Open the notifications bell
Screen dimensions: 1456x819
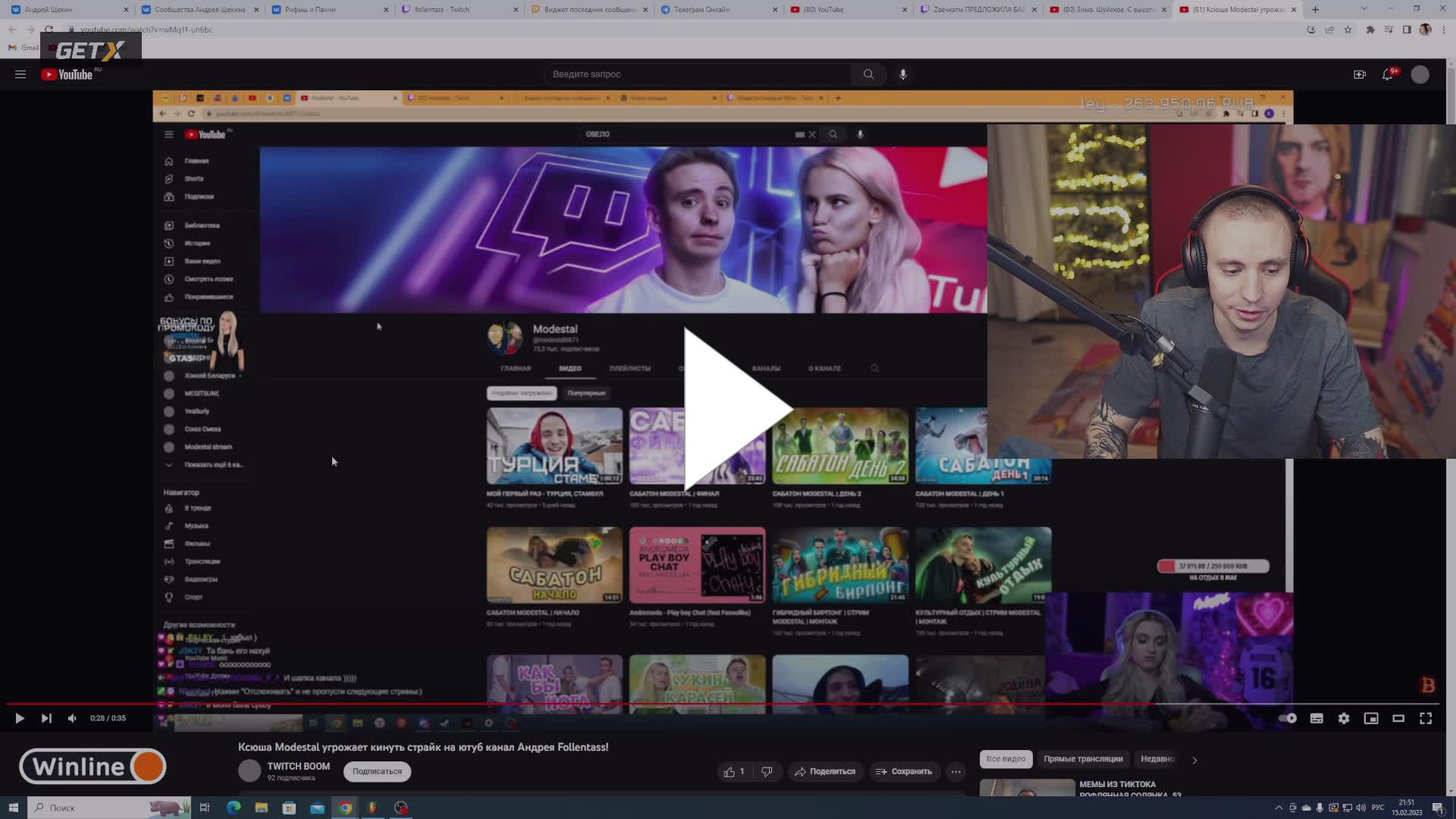1388,74
